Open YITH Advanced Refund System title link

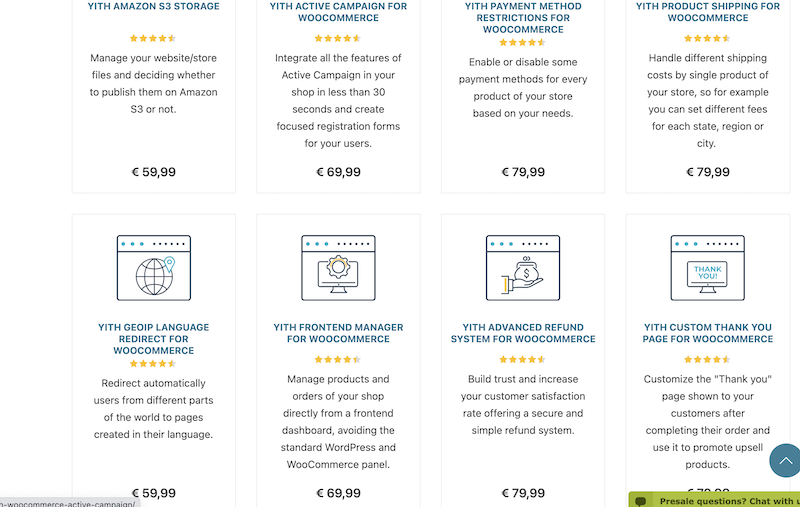(x=523, y=333)
